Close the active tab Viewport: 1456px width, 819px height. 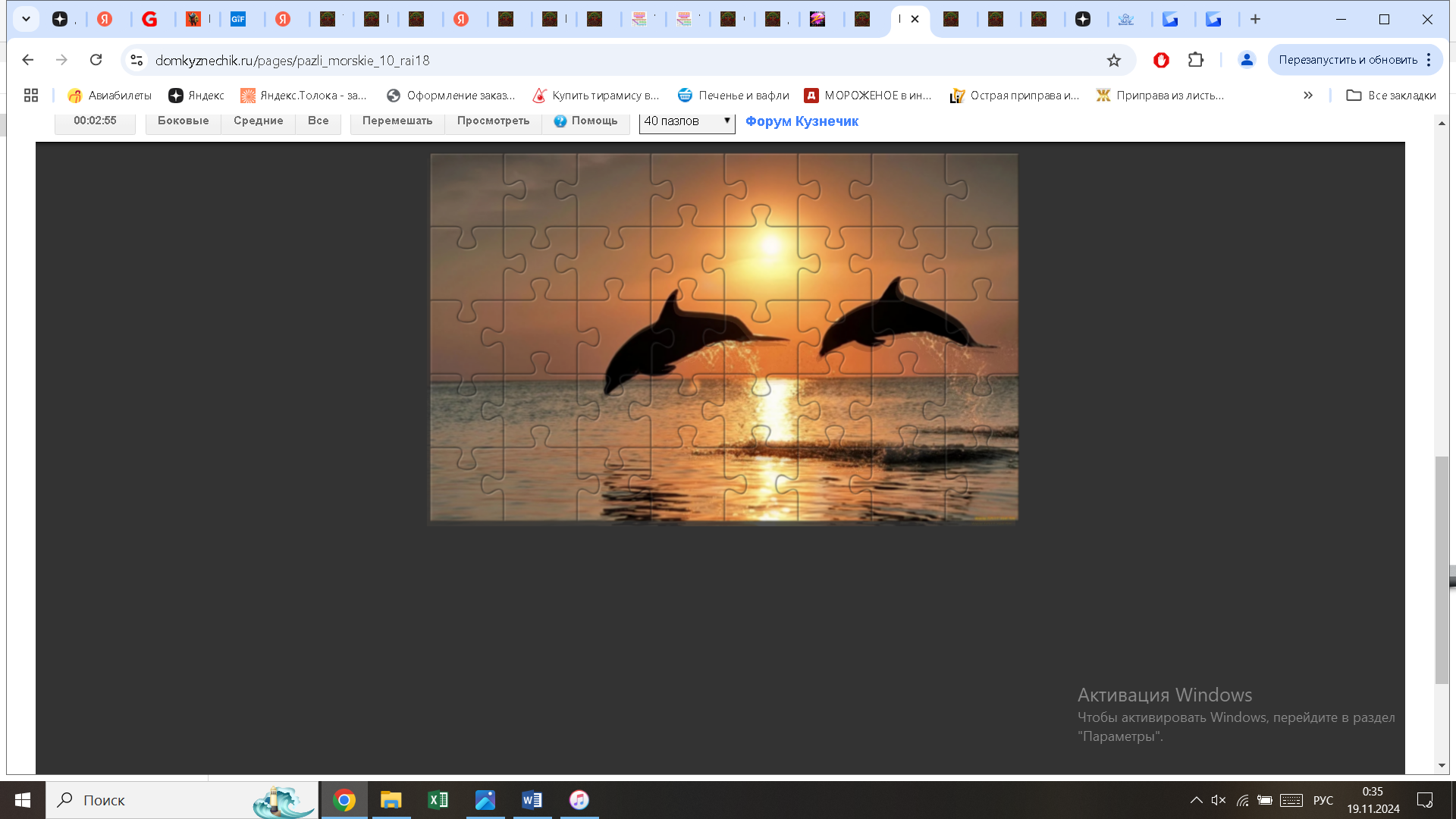tap(915, 19)
